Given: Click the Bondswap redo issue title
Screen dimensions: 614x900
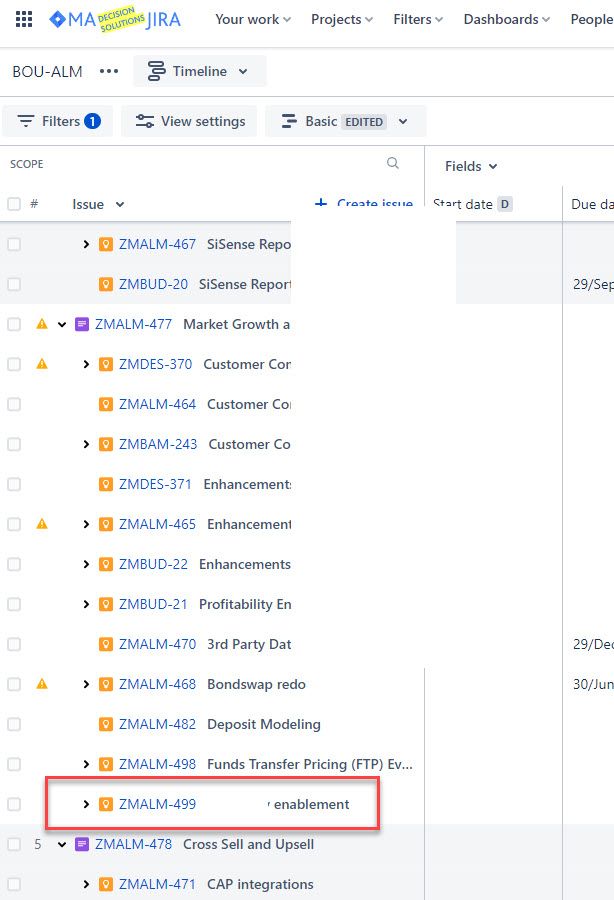Looking at the screenshot, I should [257, 684].
